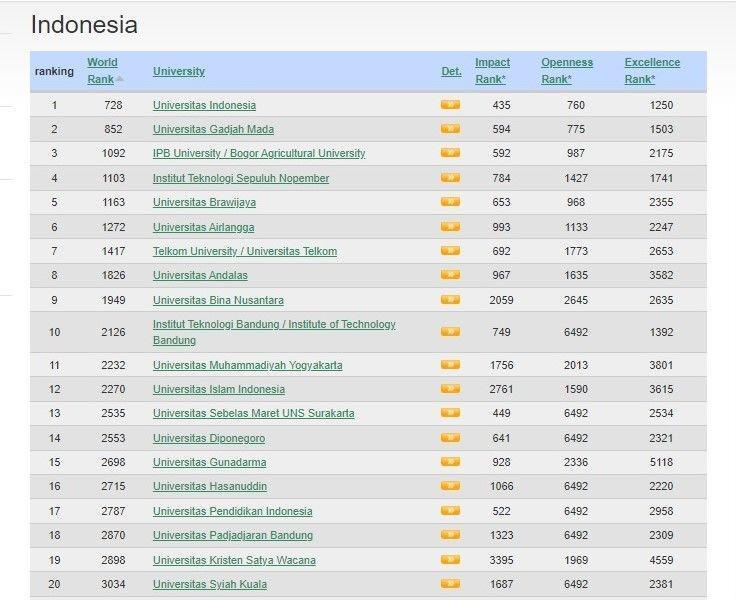Click details icon for Universitas Pendidikan Indonesia
Screen dimensions: 736x600
click(450, 511)
